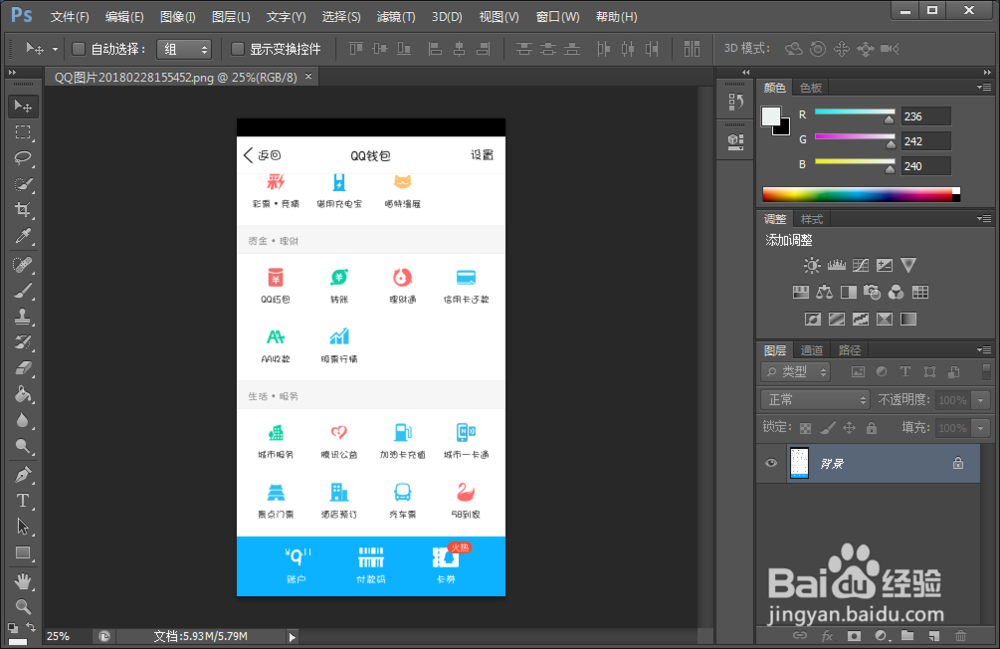Image resolution: width=1000 pixels, height=649 pixels.
Task: Select the Zoom tool in the toolbox
Action: 23,607
